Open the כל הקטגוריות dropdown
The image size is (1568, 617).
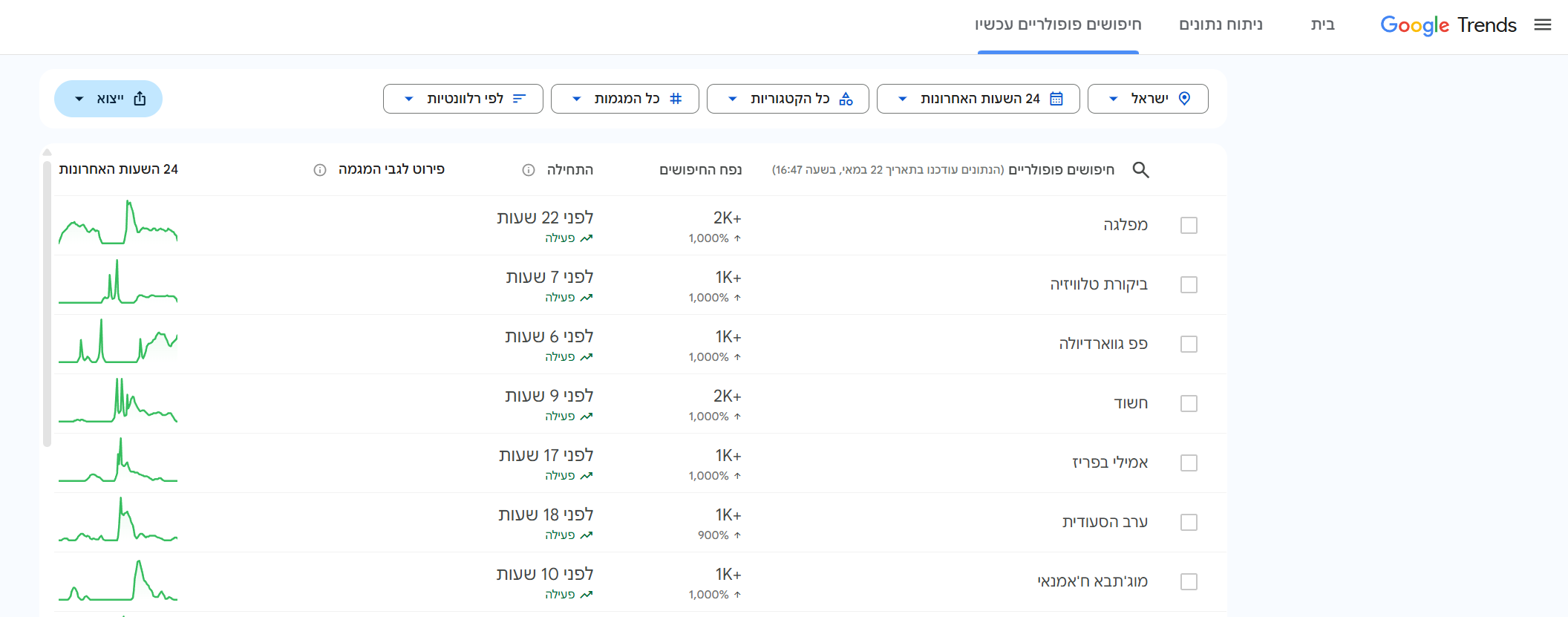788,99
